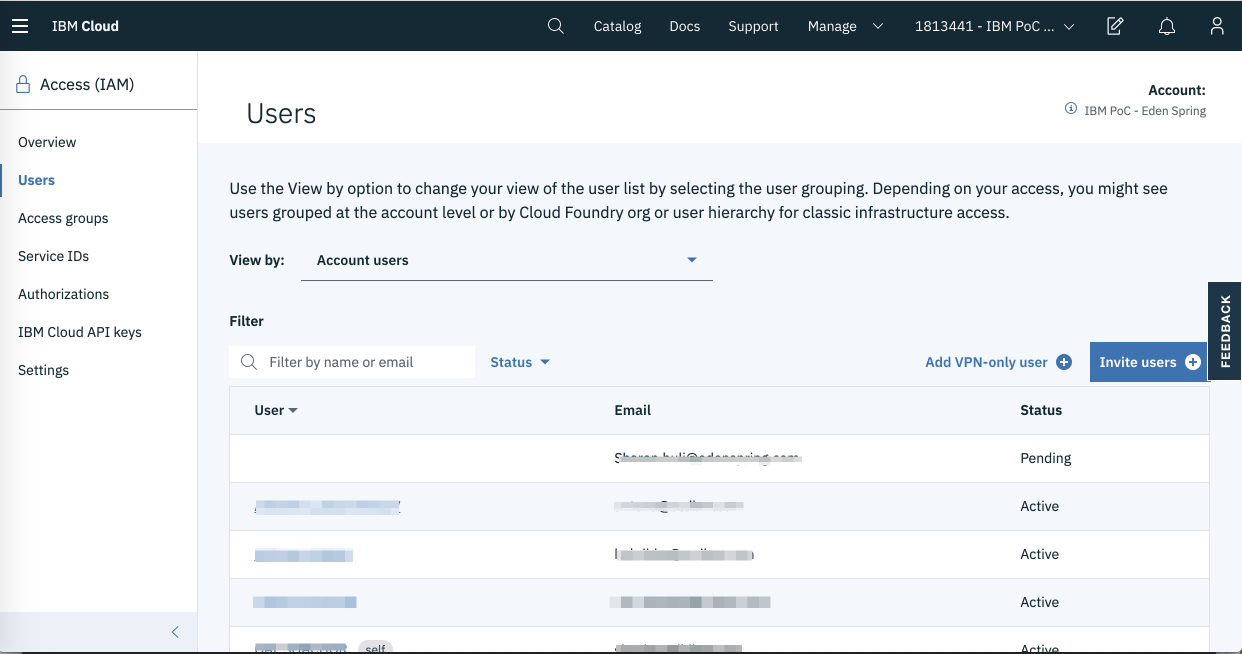Click the IBM Cloud logo text

(x=85, y=26)
